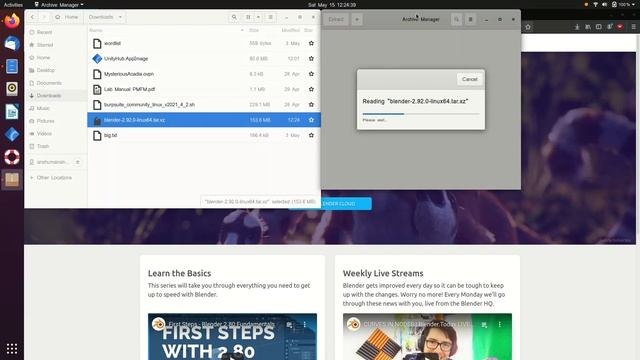The height and width of the screenshot is (360, 640).
Task: Select the MysteriousAcadia.ovpn file
Action: [204, 74]
